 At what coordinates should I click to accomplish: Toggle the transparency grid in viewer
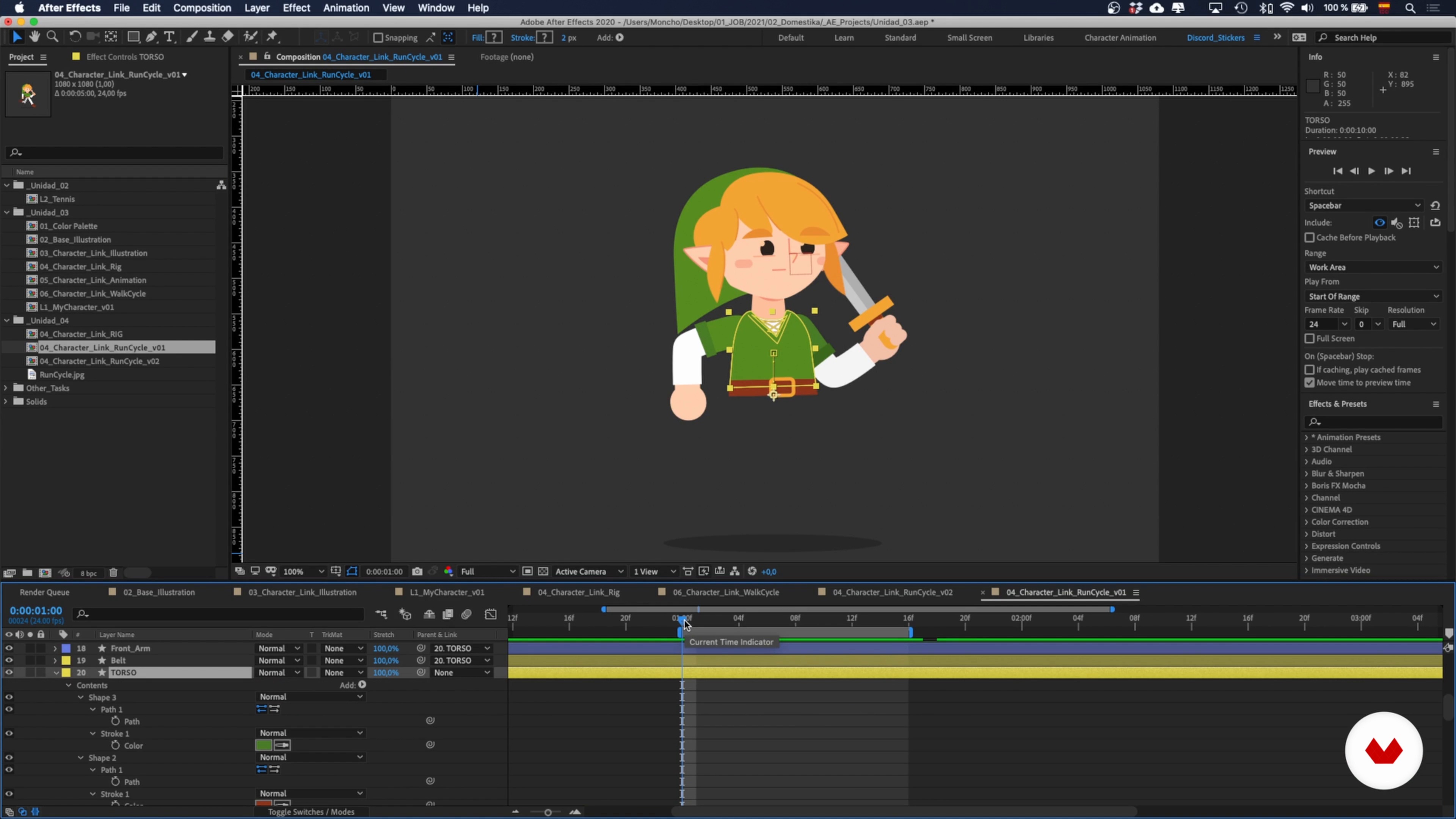coord(543,571)
